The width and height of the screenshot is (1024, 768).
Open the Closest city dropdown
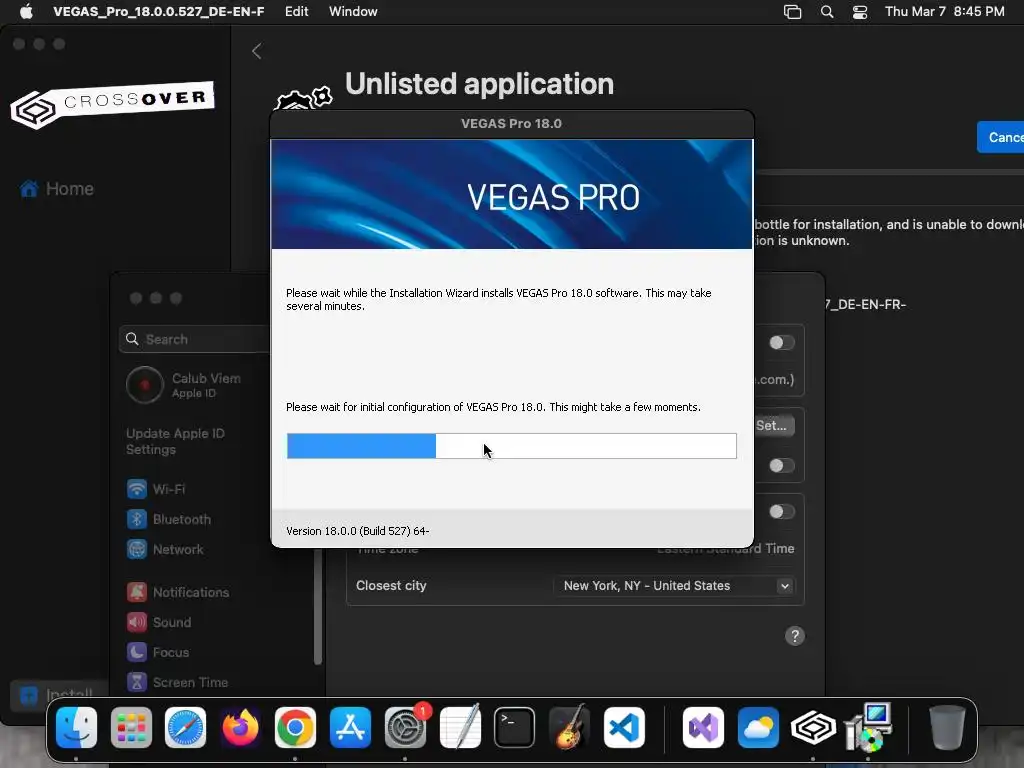pyautogui.click(x=674, y=586)
